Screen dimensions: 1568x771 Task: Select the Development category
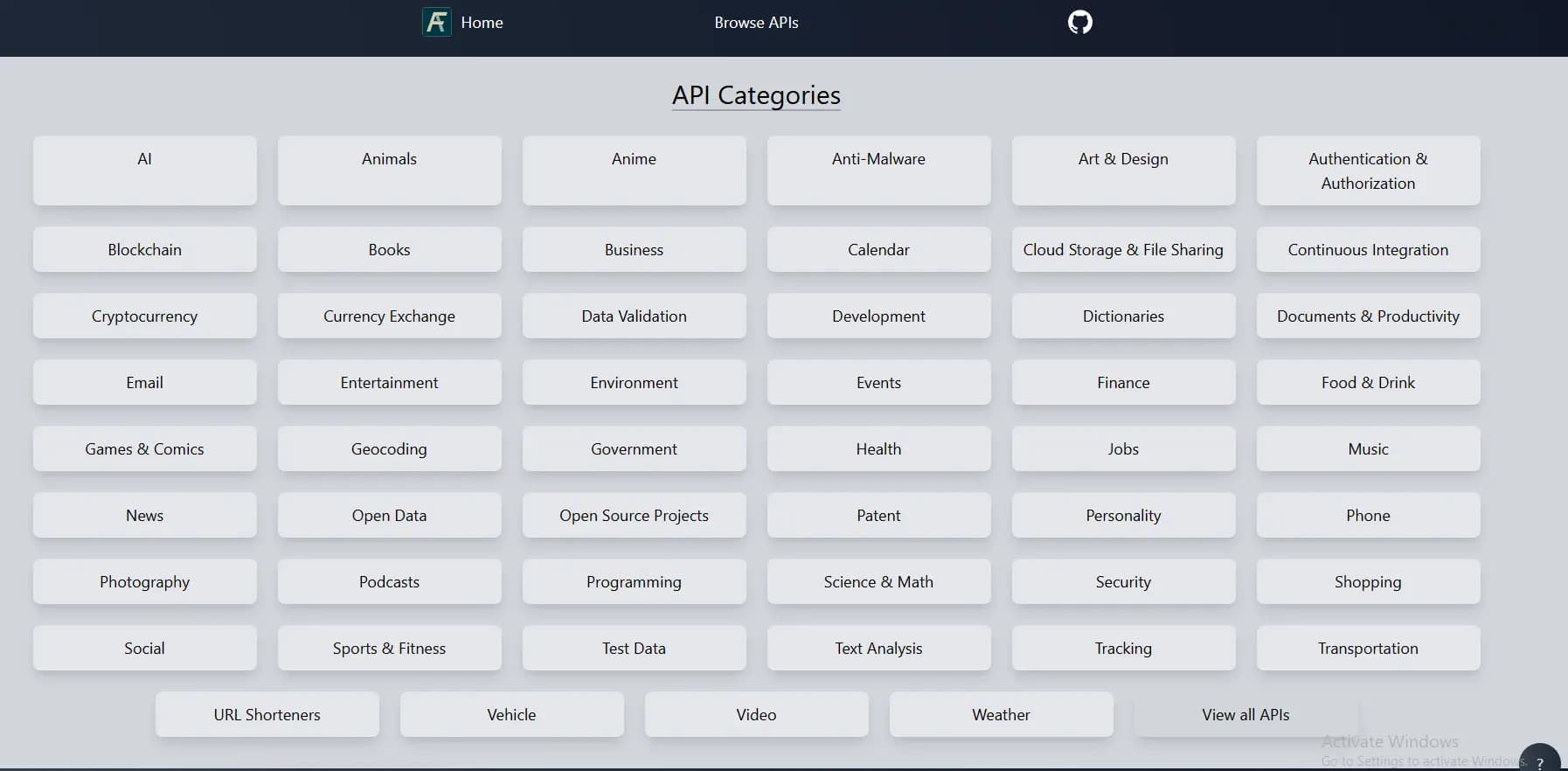coord(879,316)
